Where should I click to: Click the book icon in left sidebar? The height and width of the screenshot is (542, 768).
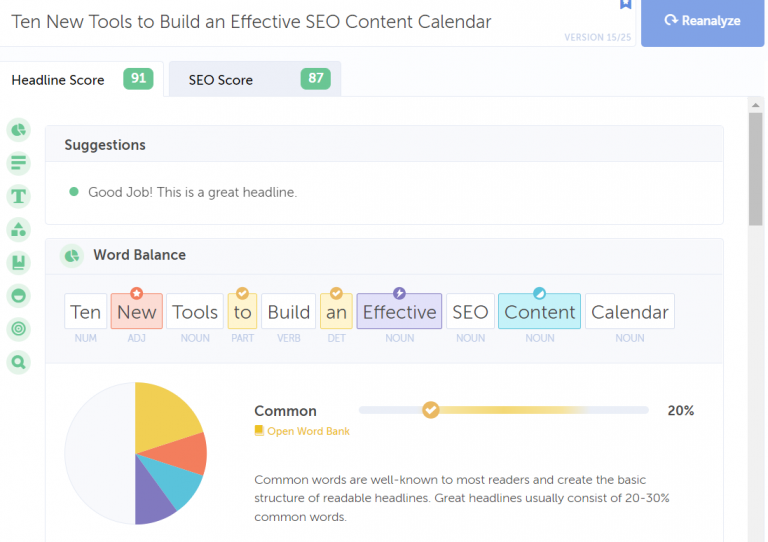point(18,262)
